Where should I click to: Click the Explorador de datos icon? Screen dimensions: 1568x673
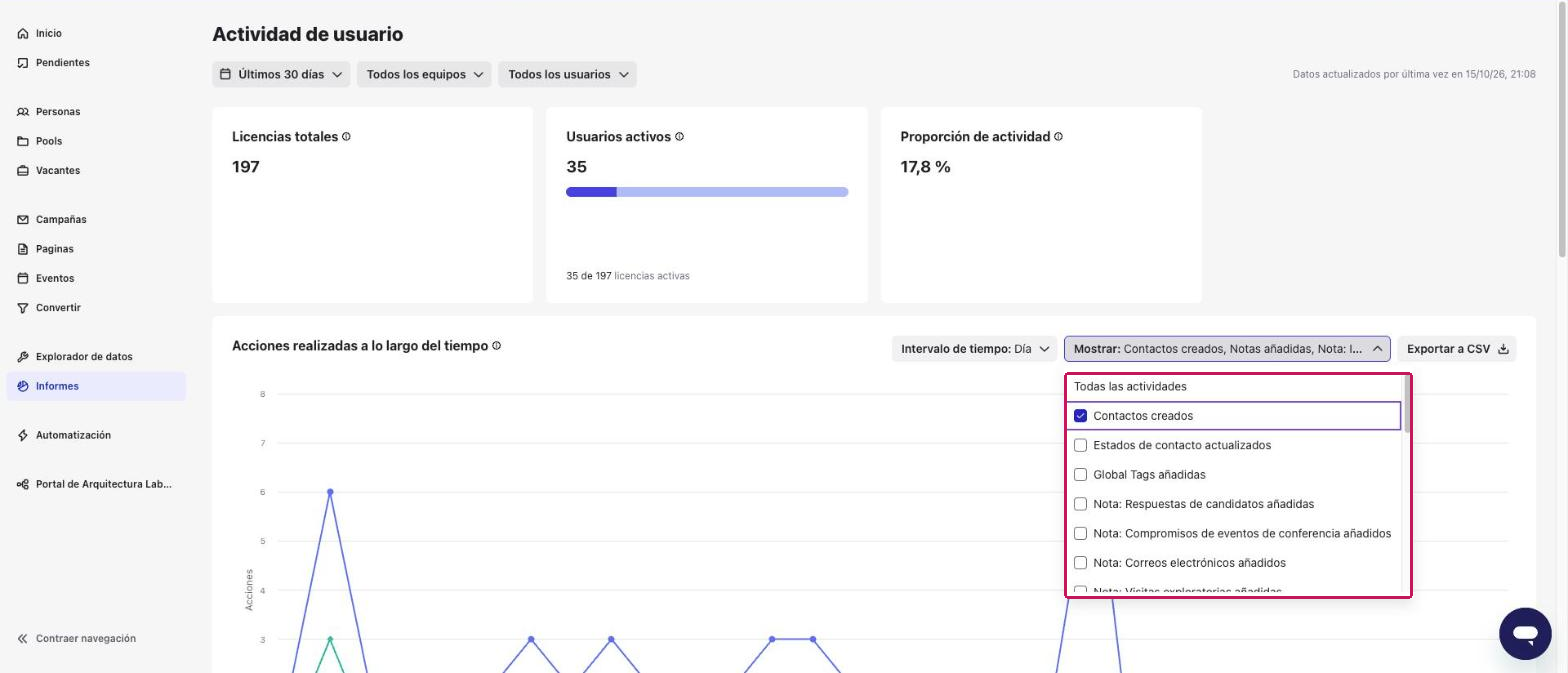coord(23,357)
